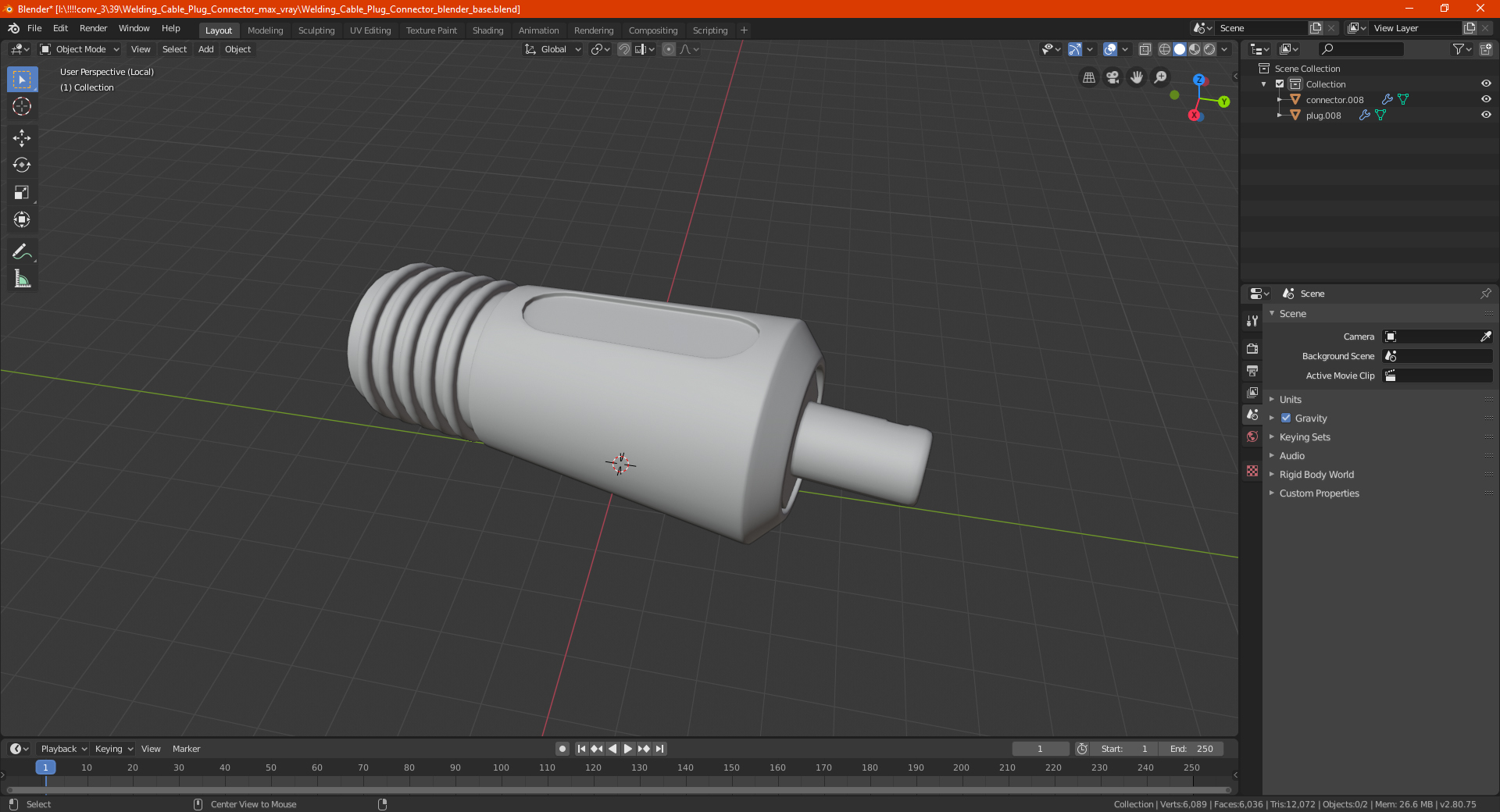The height and width of the screenshot is (812, 1500).
Task: Toggle viewport overlays display
Action: [1110, 49]
